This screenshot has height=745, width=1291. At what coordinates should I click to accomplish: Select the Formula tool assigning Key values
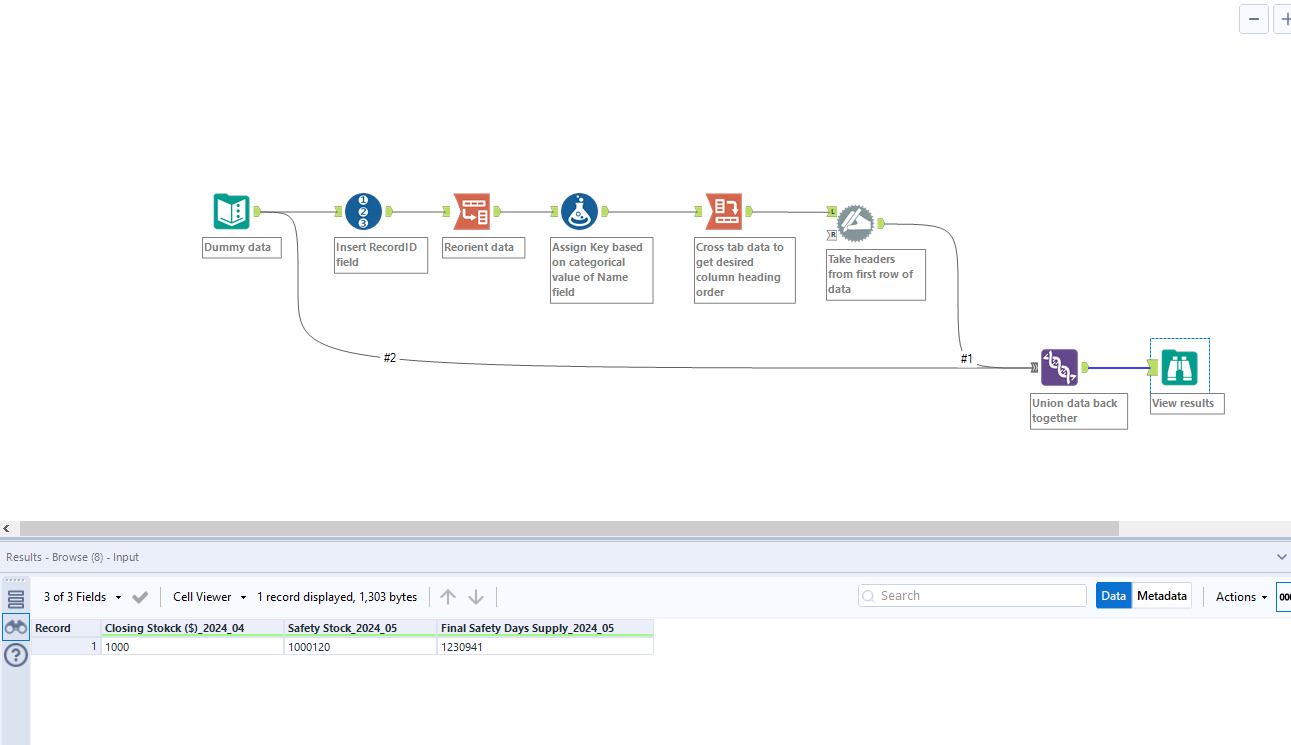point(579,211)
